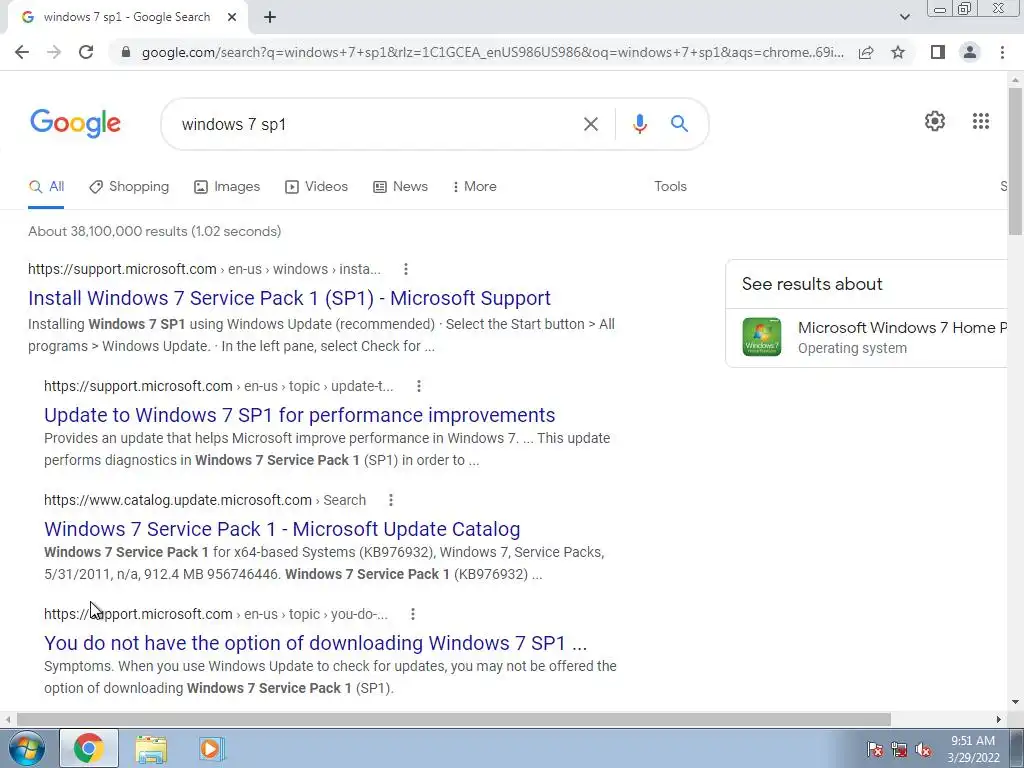Click scroll right arrow on horizontal scrollbar
The image size is (1024, 768).
(999, 719)
